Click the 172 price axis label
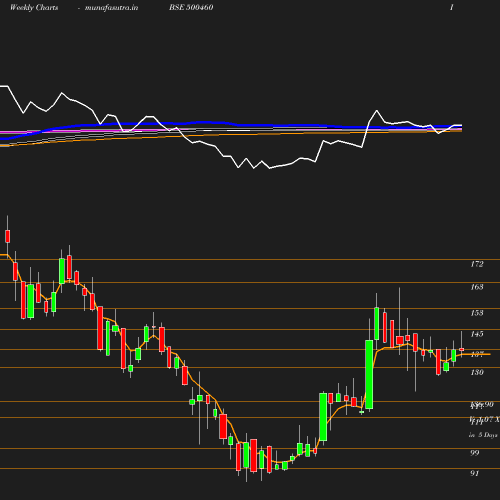This screenshot has width=500, height=500. pos(477,264)
